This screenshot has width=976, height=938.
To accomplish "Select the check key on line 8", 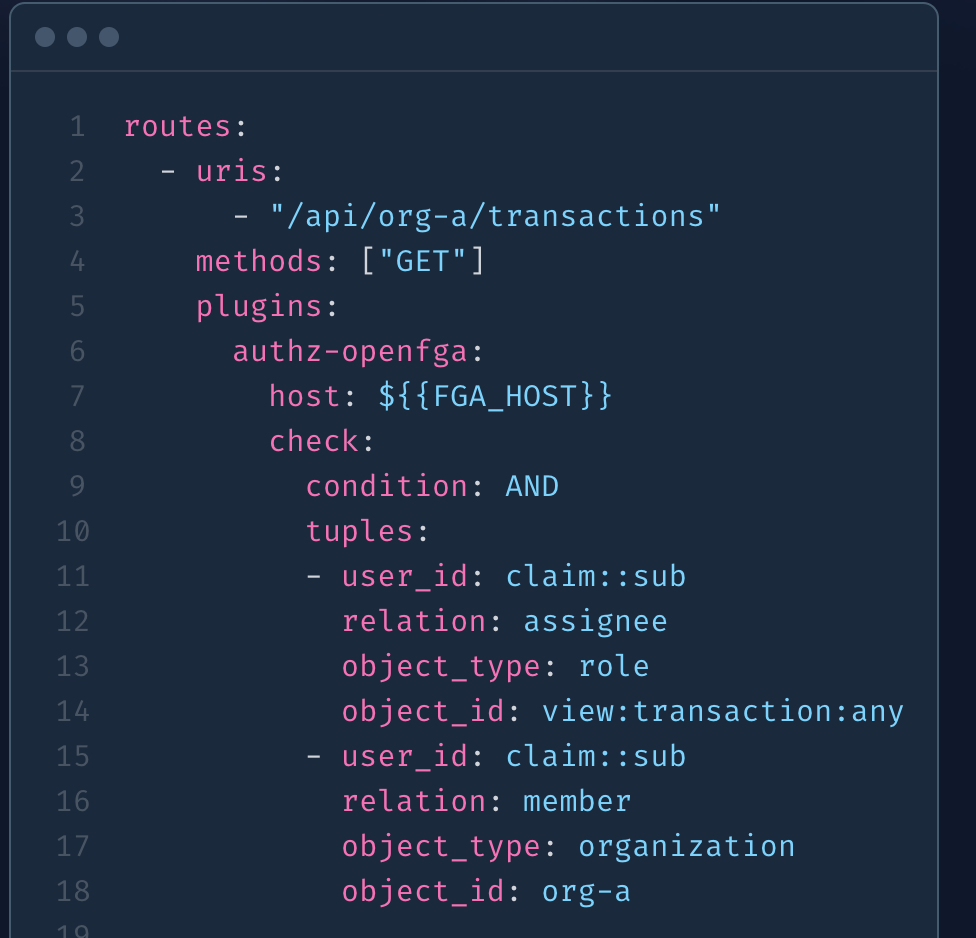I will (314, 441).
